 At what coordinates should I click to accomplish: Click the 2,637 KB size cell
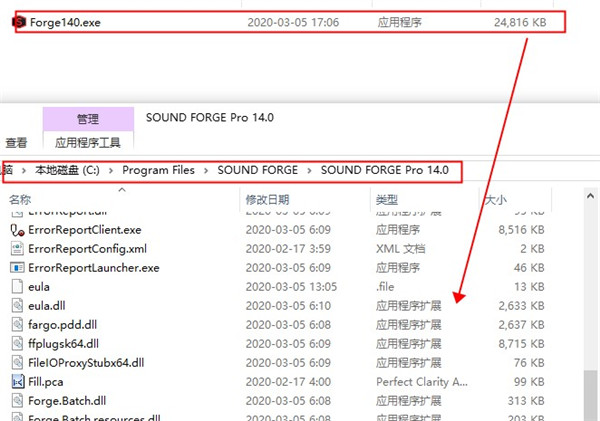pyautogui.click(x=521, y=325)
